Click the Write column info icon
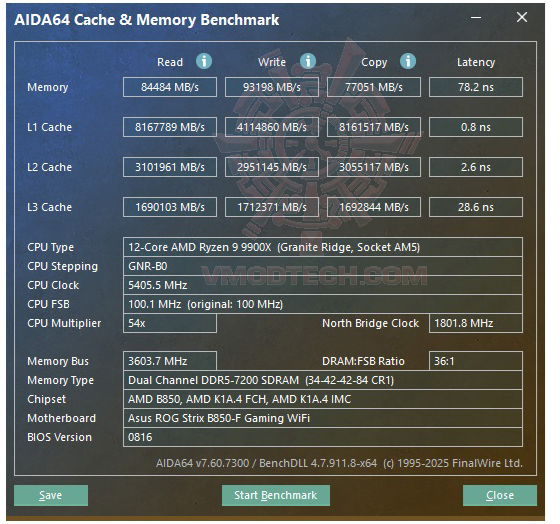The image size is (560, 524). tap(308, 61)
